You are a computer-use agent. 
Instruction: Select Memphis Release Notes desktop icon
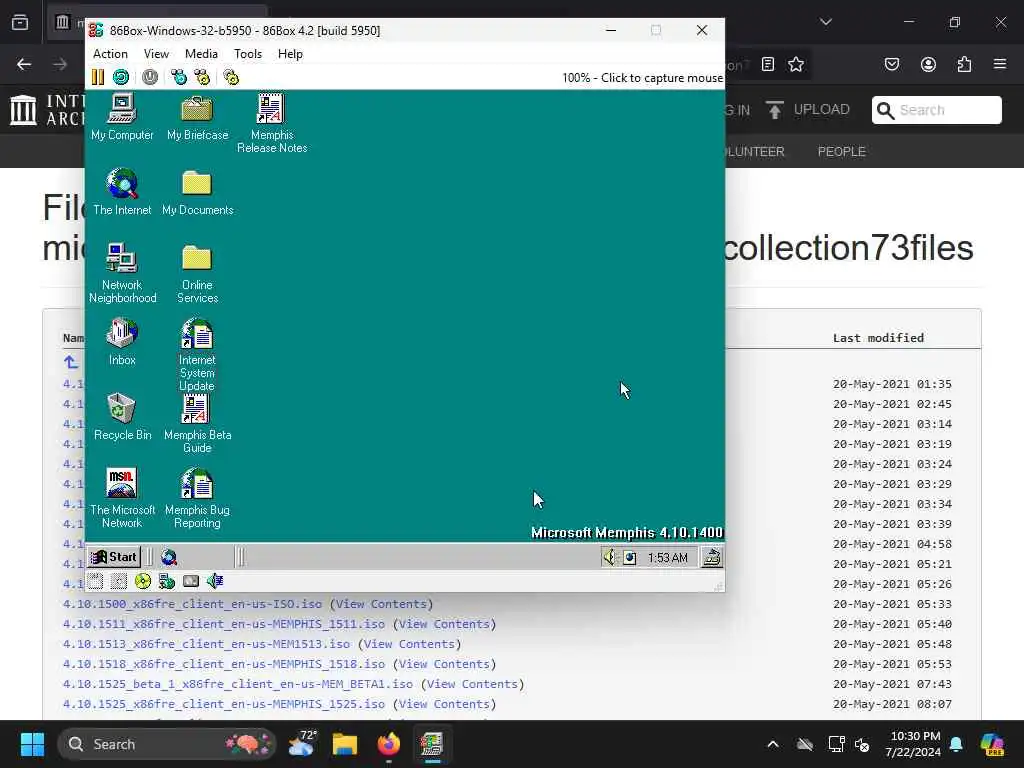click(x=272, y=123)
